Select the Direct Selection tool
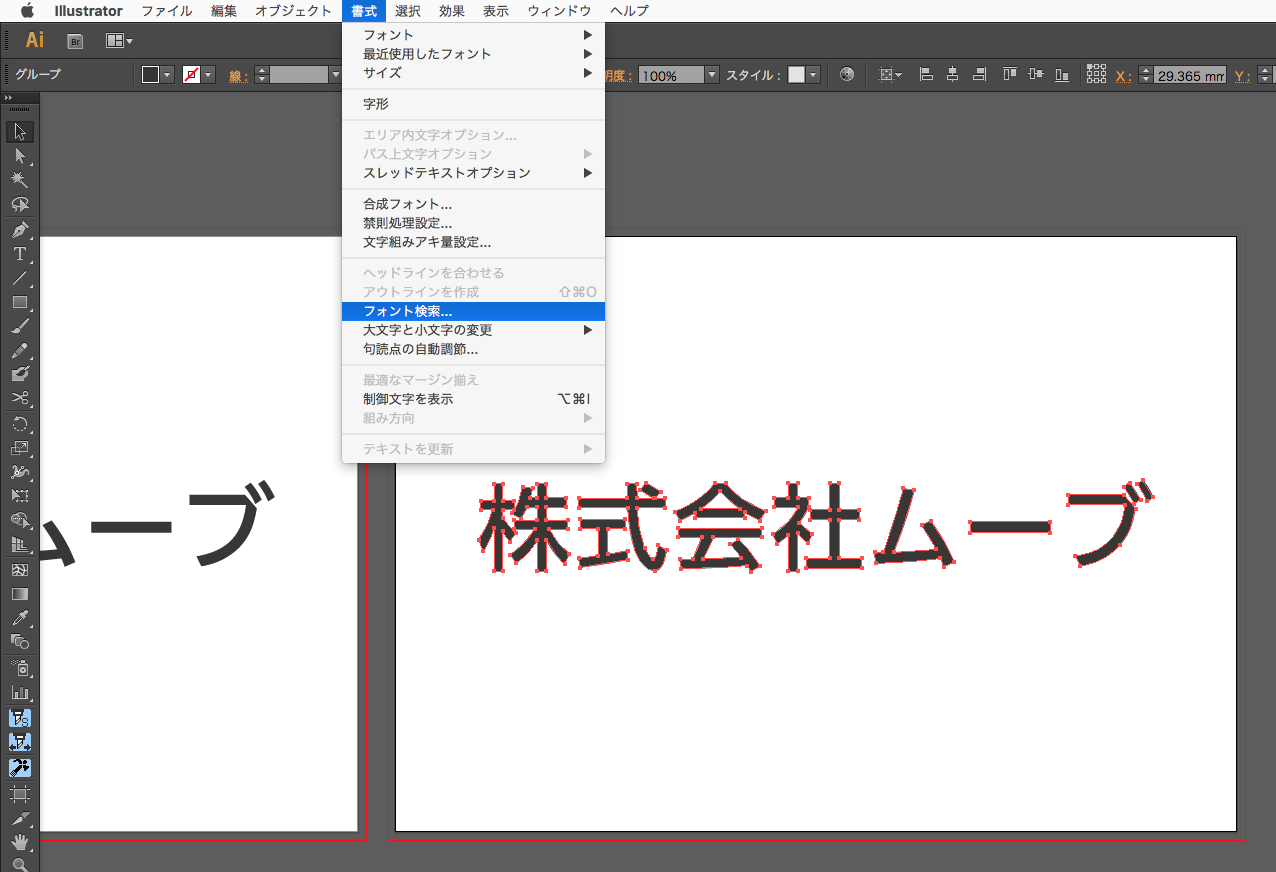The width and height of the screenshot is (1276, 872). tap(20, 156)
